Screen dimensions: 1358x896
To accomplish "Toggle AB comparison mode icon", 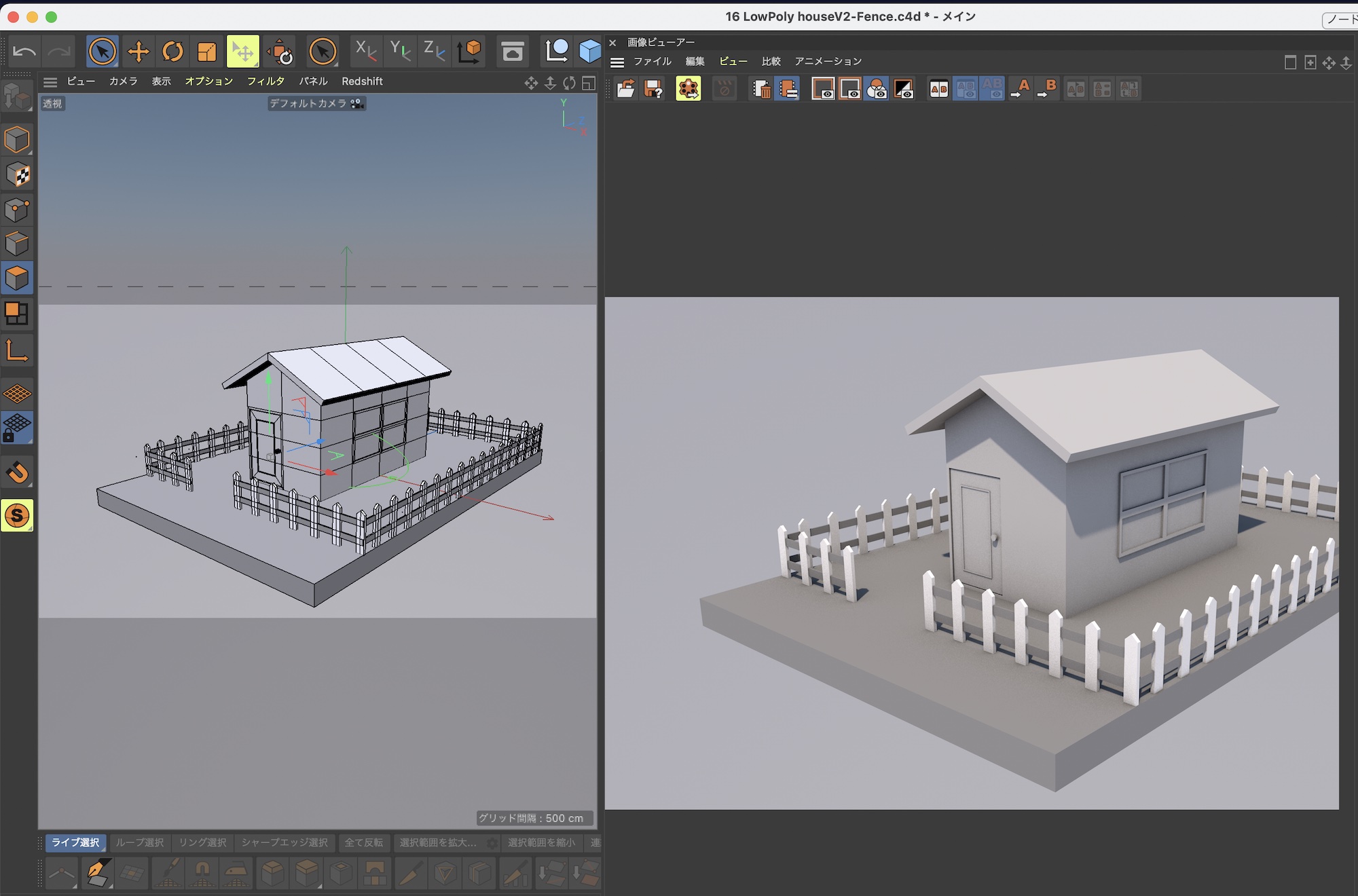I will coord(939,89).
